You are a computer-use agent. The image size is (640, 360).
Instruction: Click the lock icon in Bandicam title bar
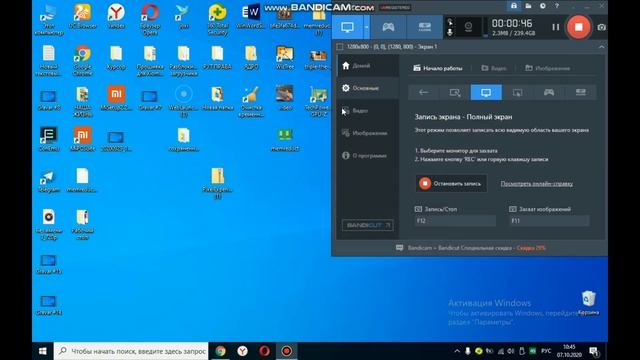(x=514, y=6)
